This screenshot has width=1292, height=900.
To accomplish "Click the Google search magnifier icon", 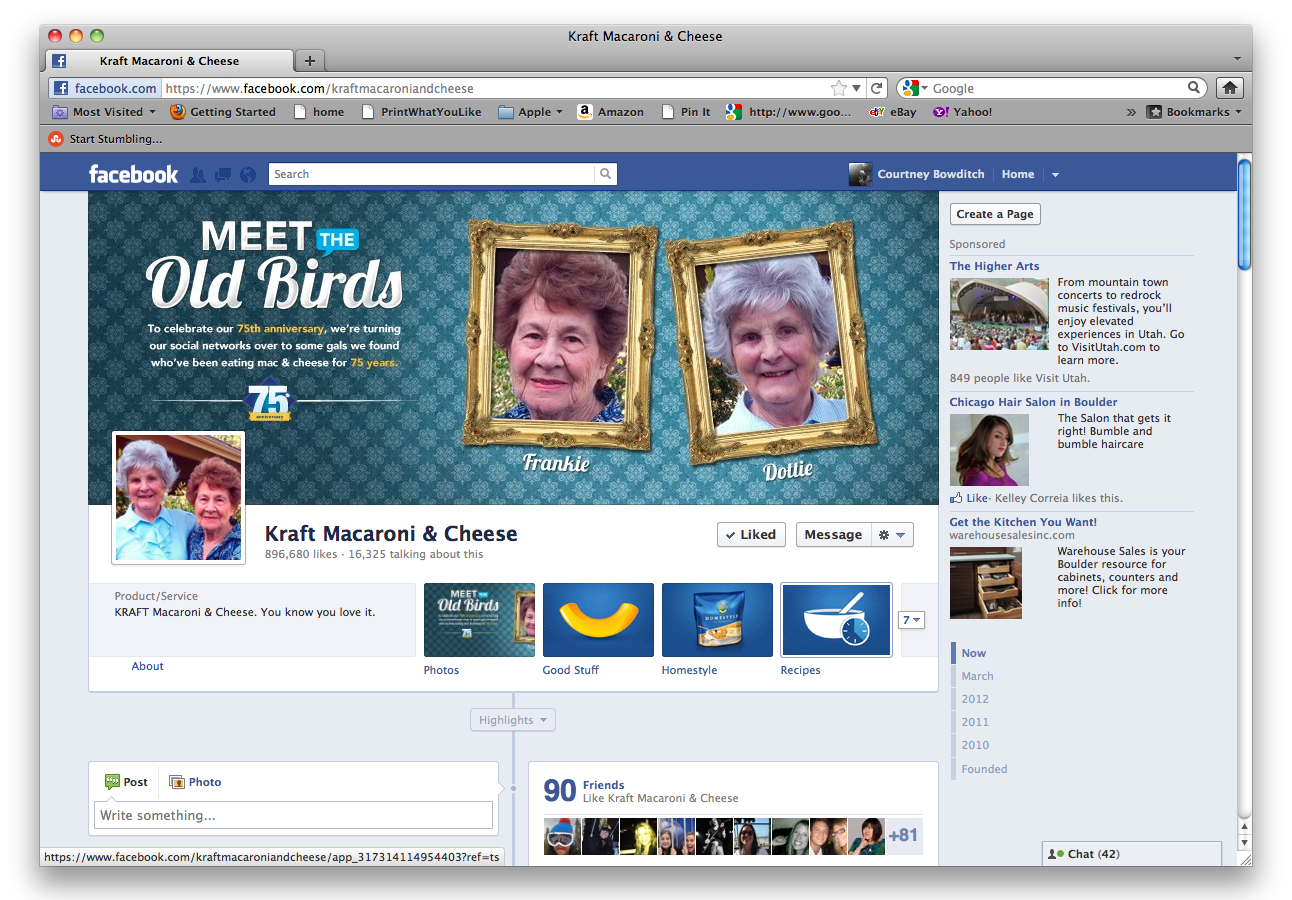I will coord(1194,88).
